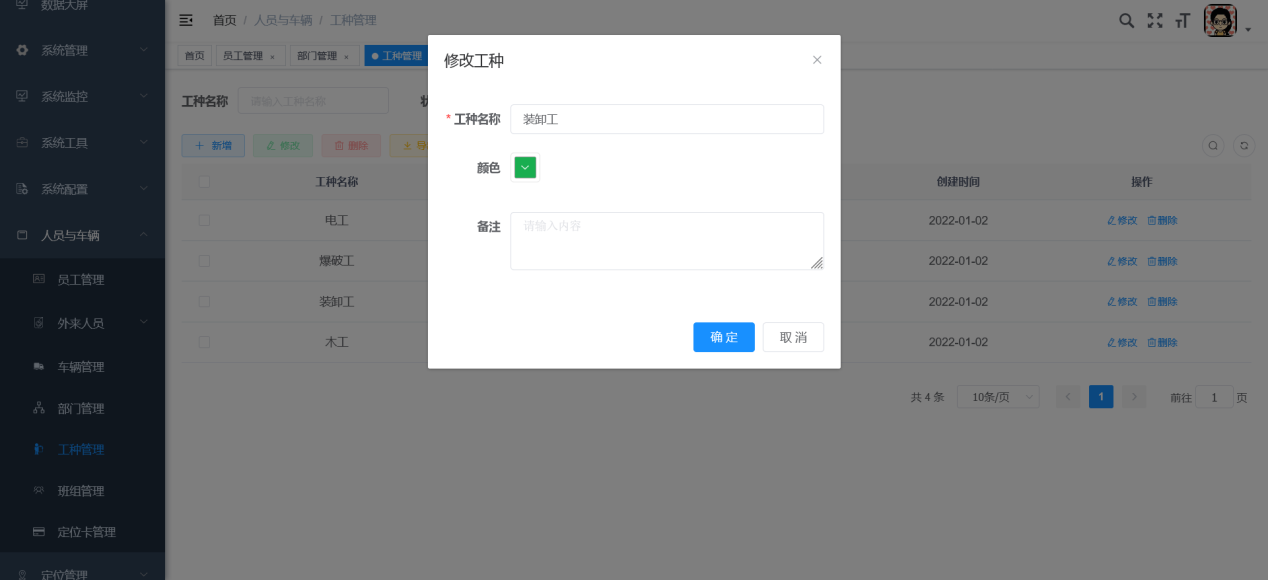Click the 工种名称 input containing 装卸工
This screenshot has width=1268, height=580.
pyautogui.click(x=667, y=119)
